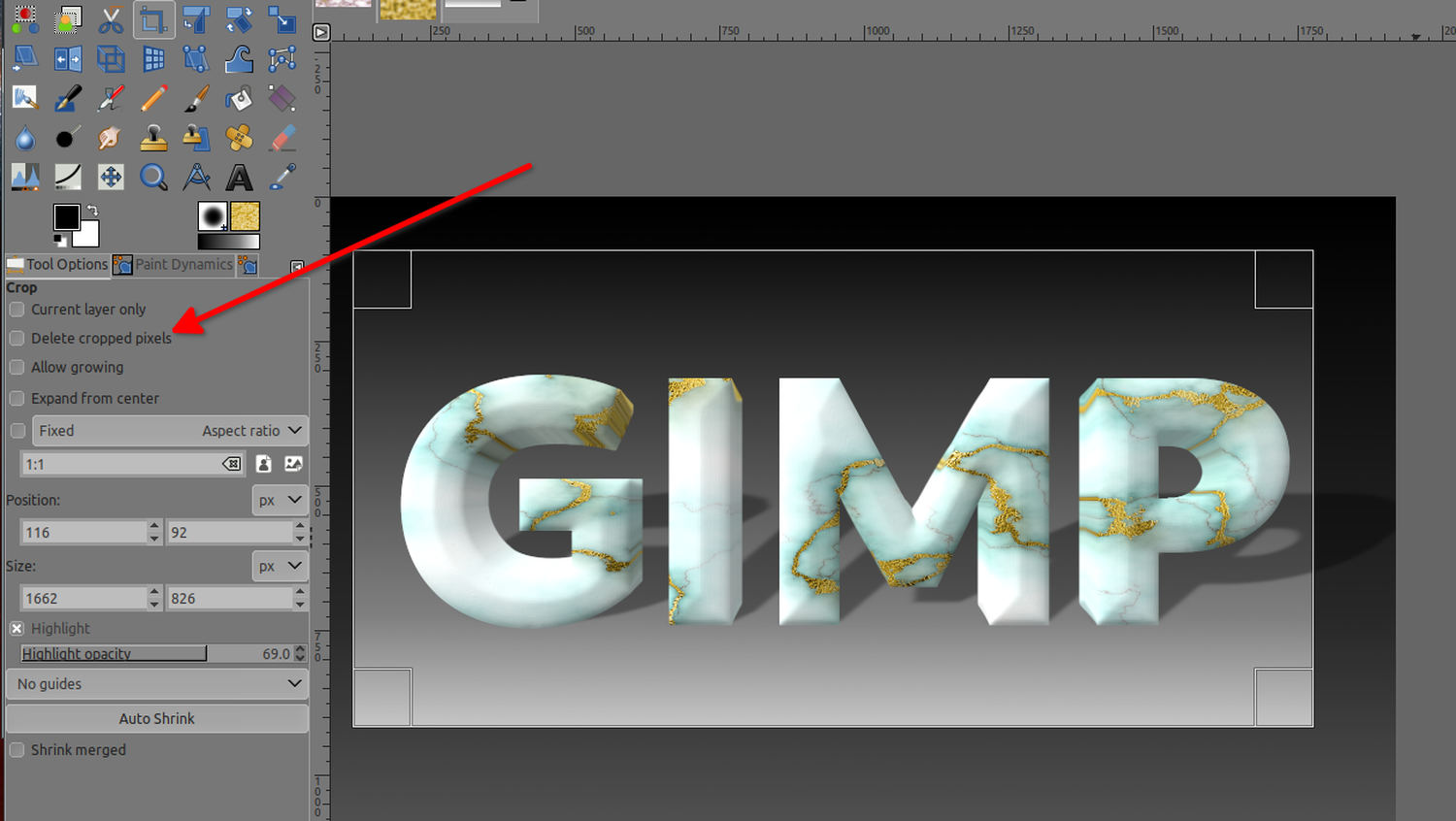This screenshot has width=1456, height=821.
Task: Uncheck the Highlight option
Action: [17, 629]
